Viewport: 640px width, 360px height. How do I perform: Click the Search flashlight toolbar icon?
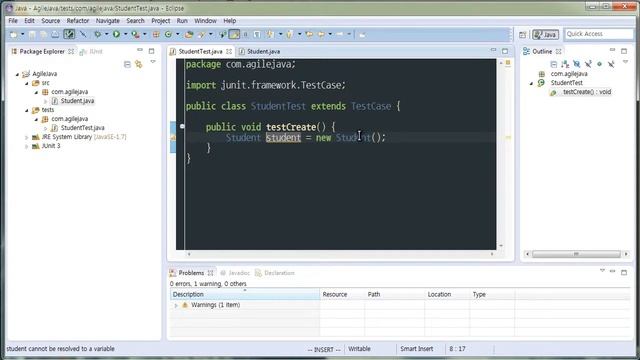click(201, 34)
